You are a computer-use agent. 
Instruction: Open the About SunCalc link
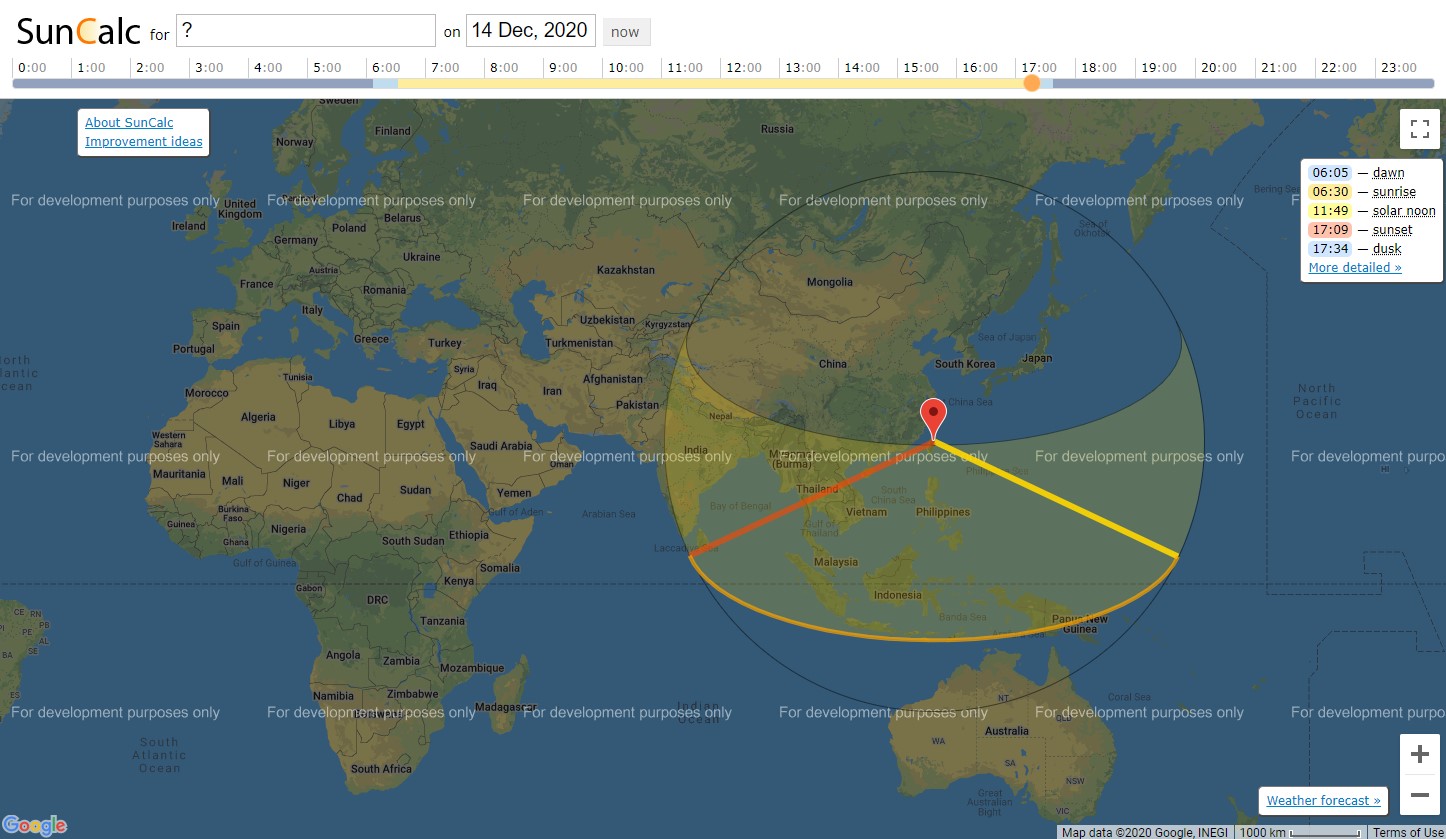tap(129, 122)
